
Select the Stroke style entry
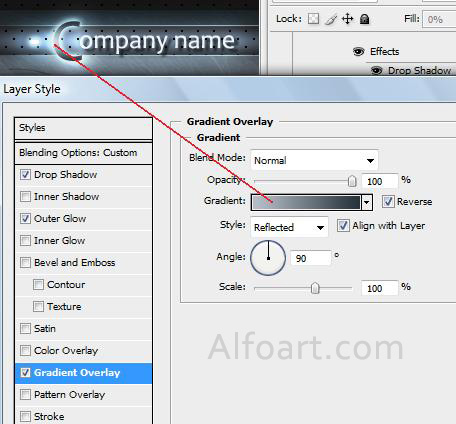click(83, 416)
